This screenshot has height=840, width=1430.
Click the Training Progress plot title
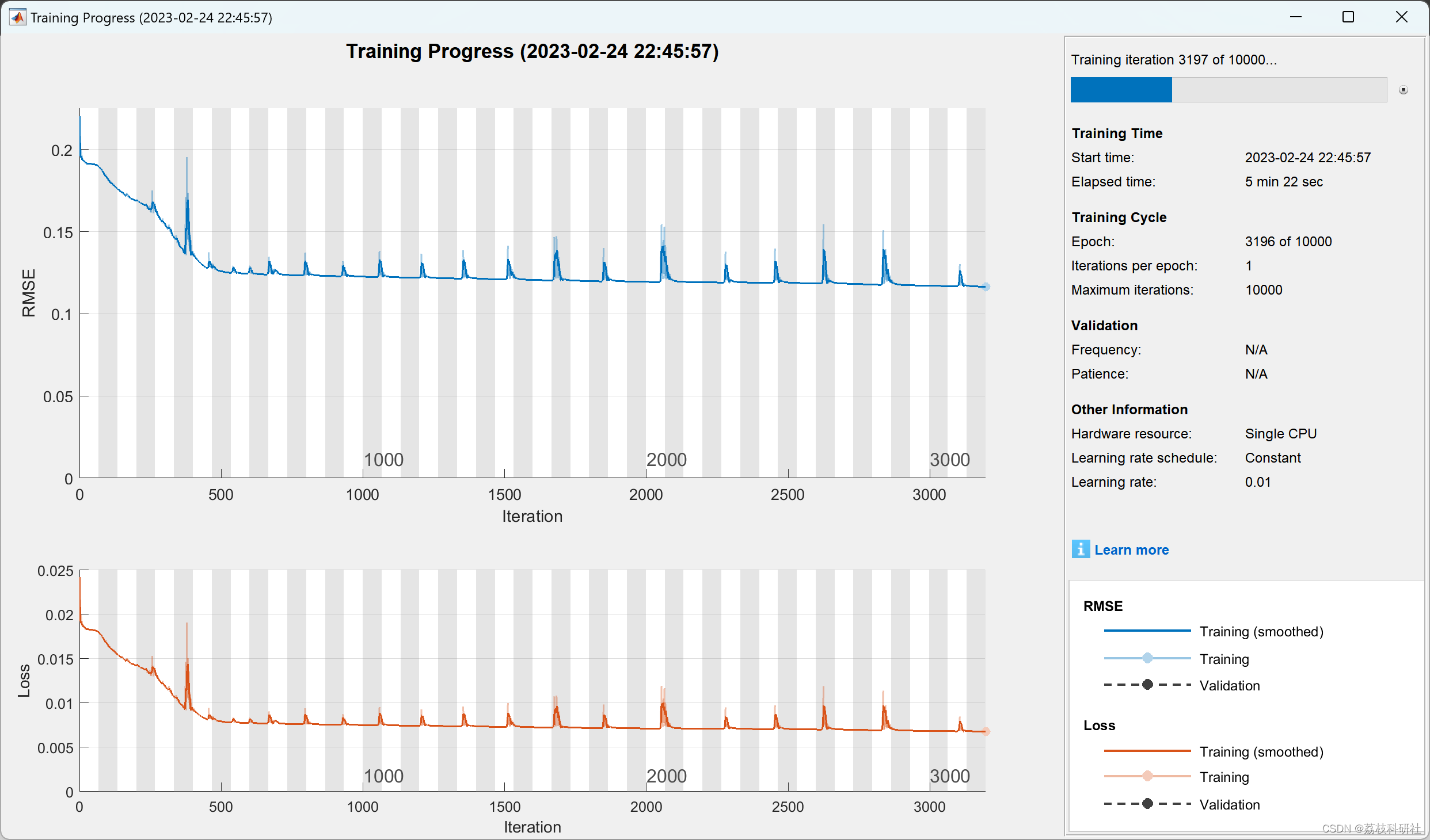pos(532,51)
